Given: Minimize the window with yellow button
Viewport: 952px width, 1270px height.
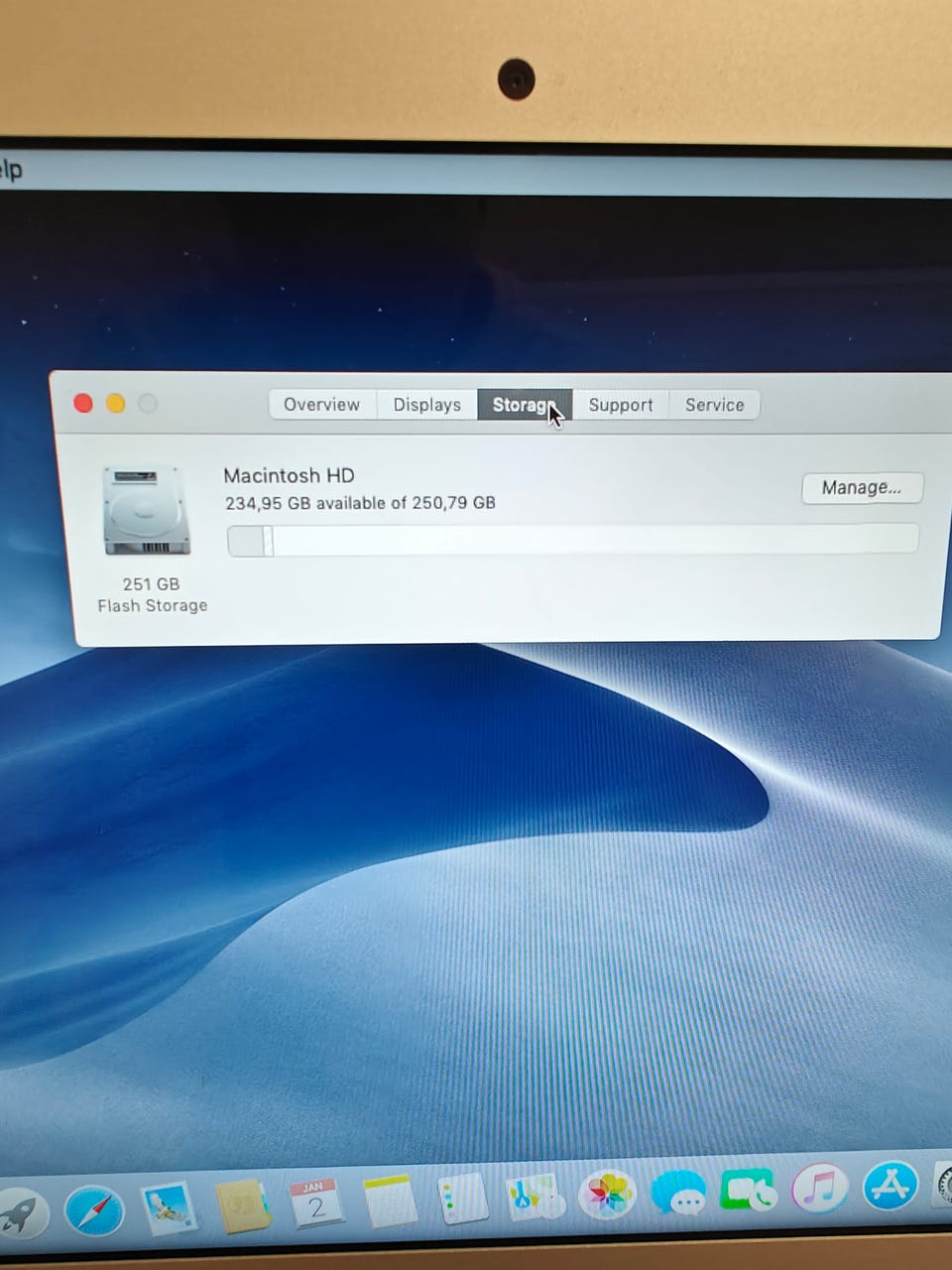Looking at the screenshot, I should pos(115,403).
